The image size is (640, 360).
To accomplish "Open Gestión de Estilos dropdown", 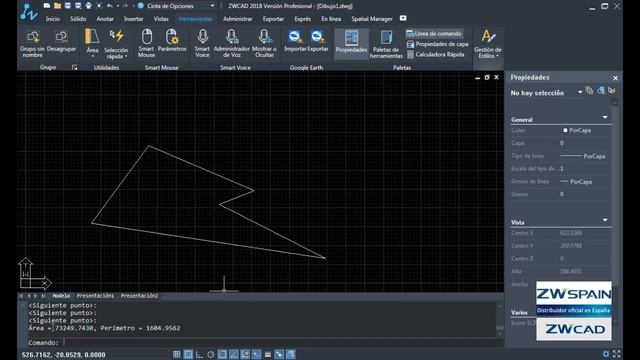I will 488,44.
